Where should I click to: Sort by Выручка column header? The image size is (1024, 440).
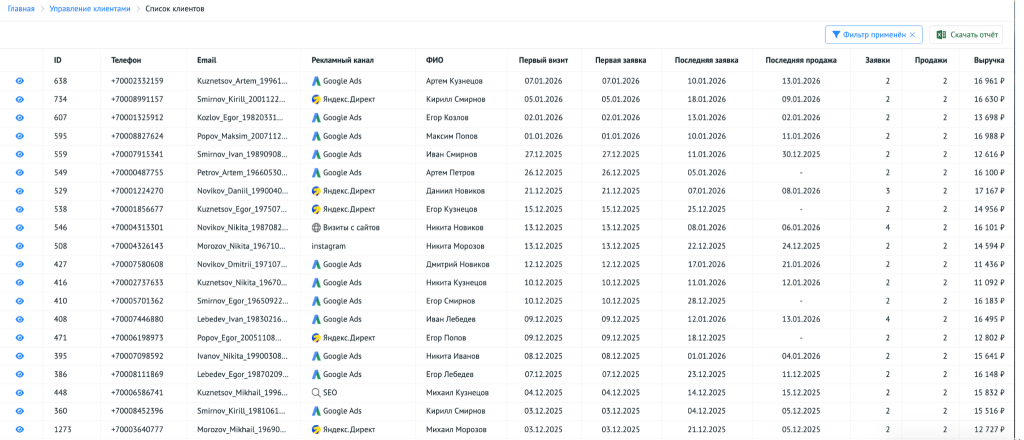[x=989, y=61]
